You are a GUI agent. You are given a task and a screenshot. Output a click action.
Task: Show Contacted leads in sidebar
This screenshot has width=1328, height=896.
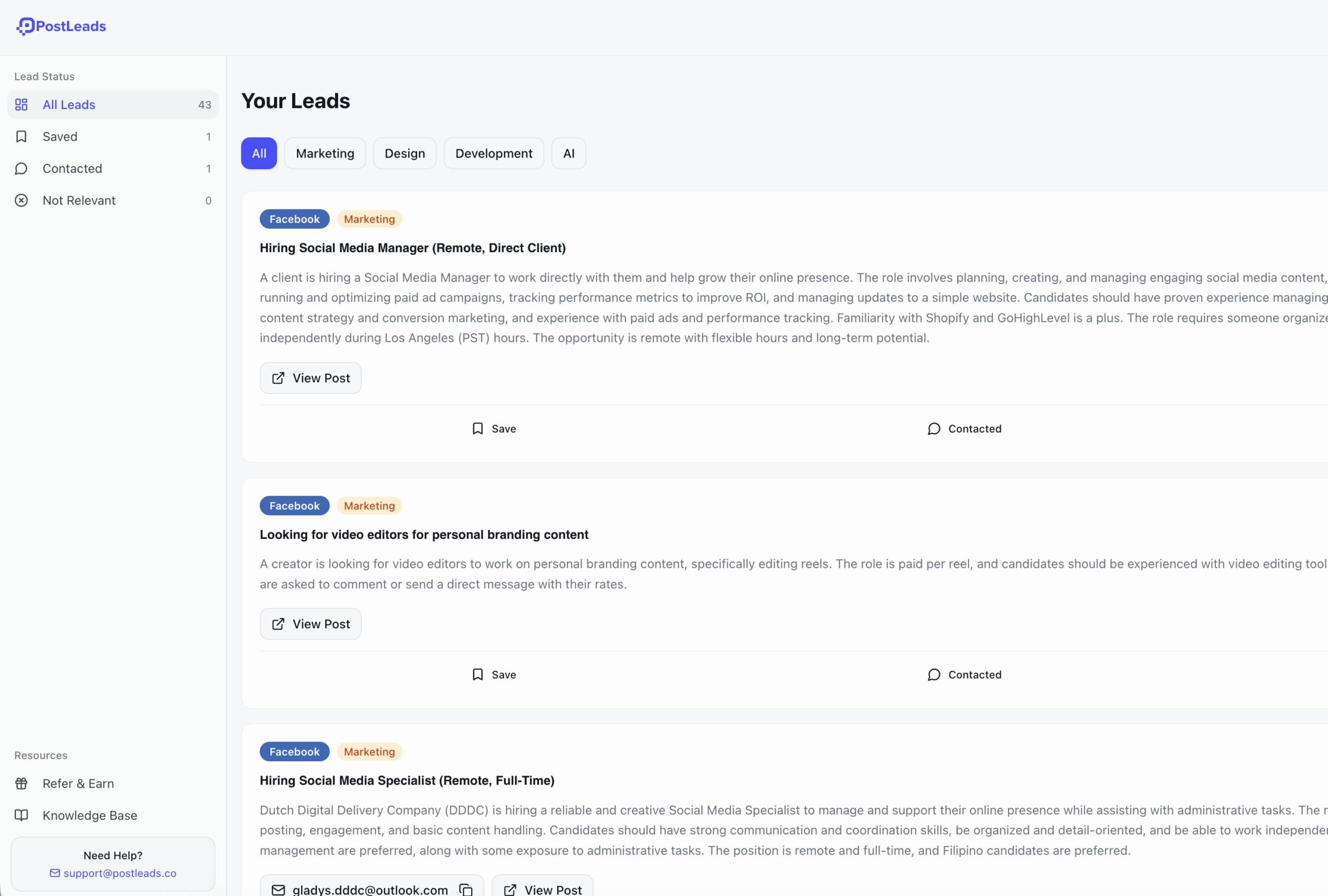tap(72, 169)
